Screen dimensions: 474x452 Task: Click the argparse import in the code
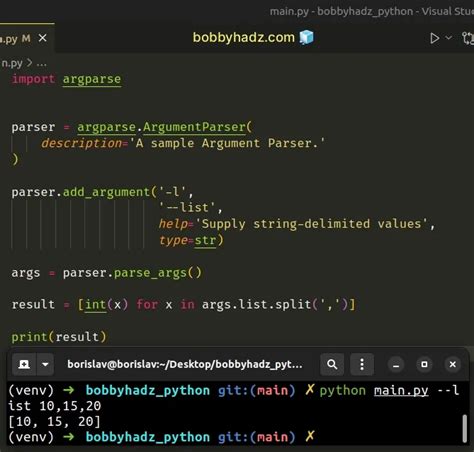click(92, 79)
